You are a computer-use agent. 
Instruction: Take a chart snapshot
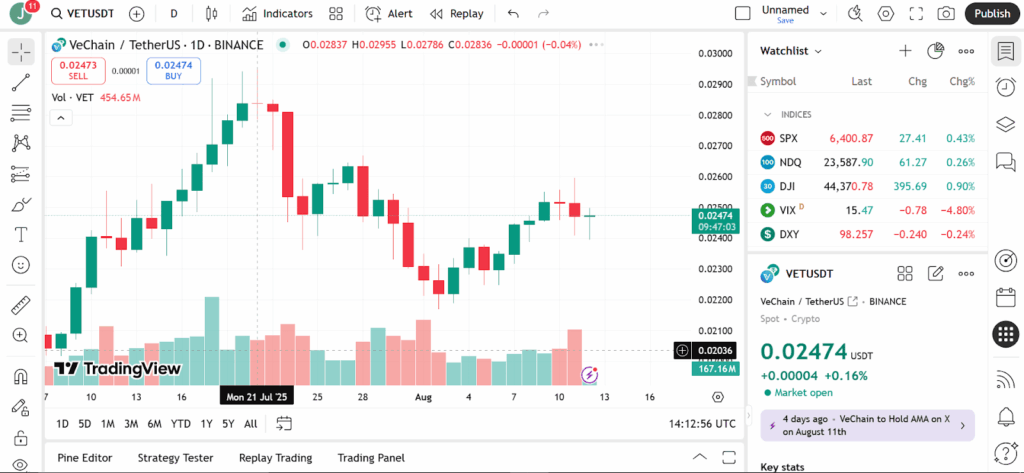[x=945, y=13]
